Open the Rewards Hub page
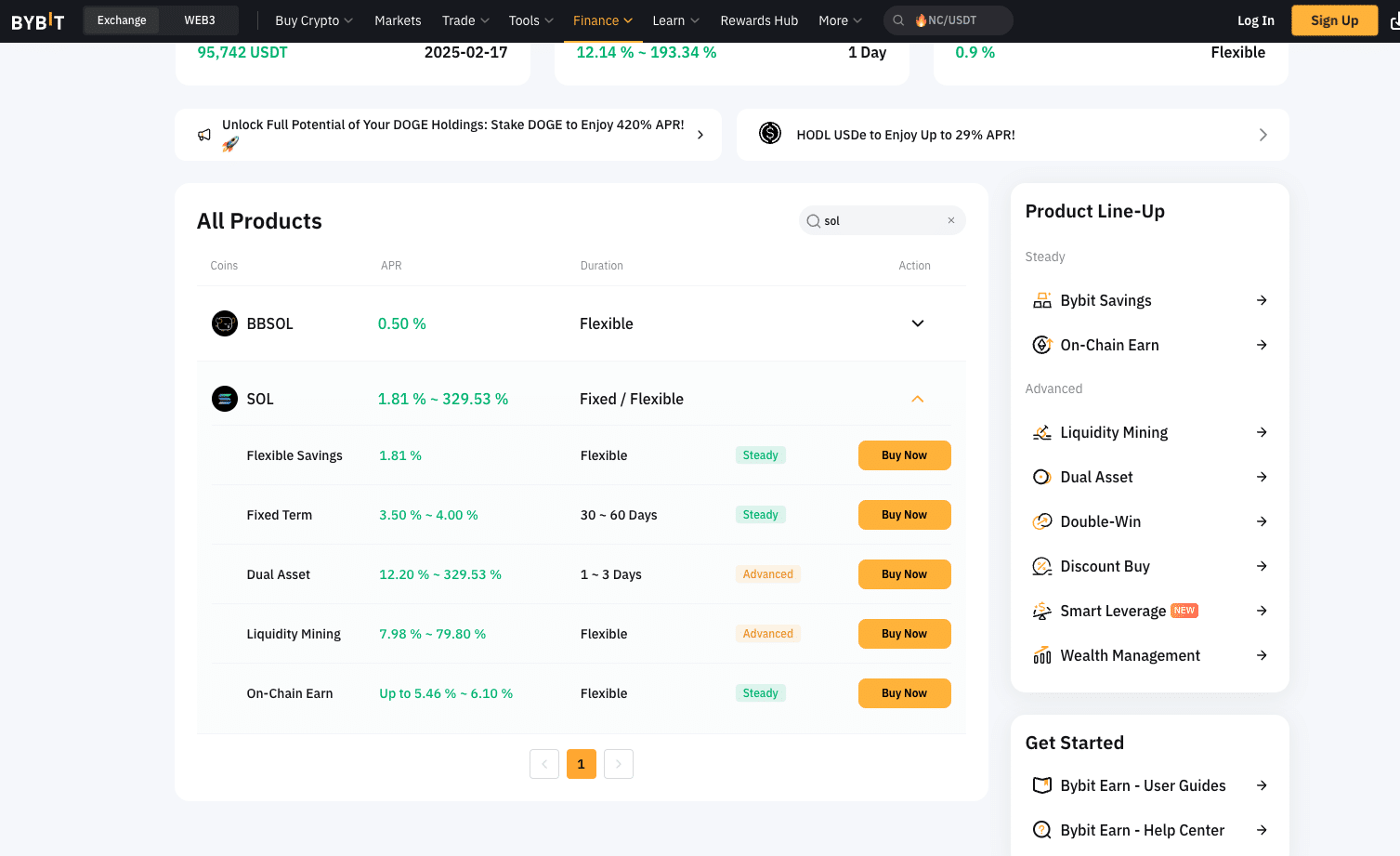 (x=759, y=20)
